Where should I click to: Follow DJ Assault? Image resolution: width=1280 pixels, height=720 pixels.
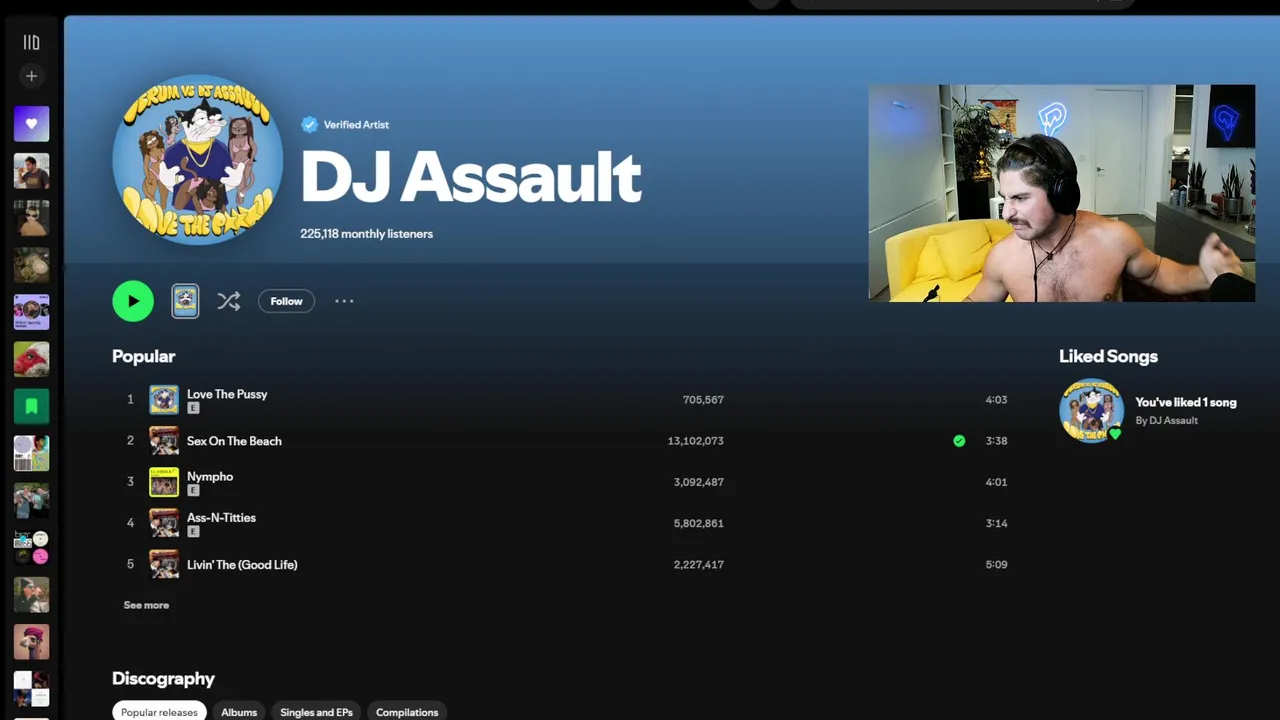pyautogui.click(x=286, y=301)
